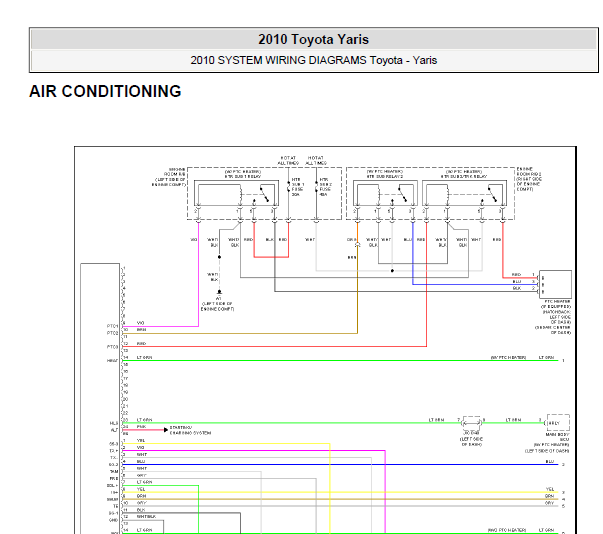Click the Starting/Charging System arrow reference
603x534 pixels.
tap(187, 430)
